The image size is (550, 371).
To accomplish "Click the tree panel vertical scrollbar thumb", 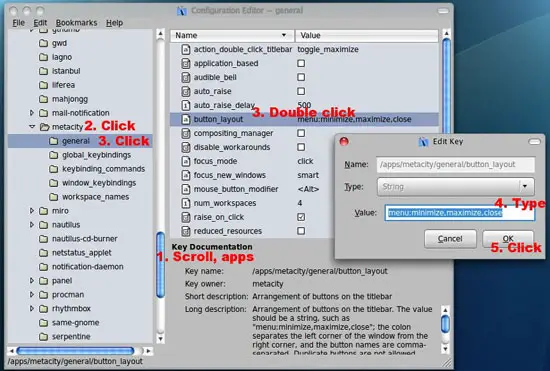I will coord(160,265).
